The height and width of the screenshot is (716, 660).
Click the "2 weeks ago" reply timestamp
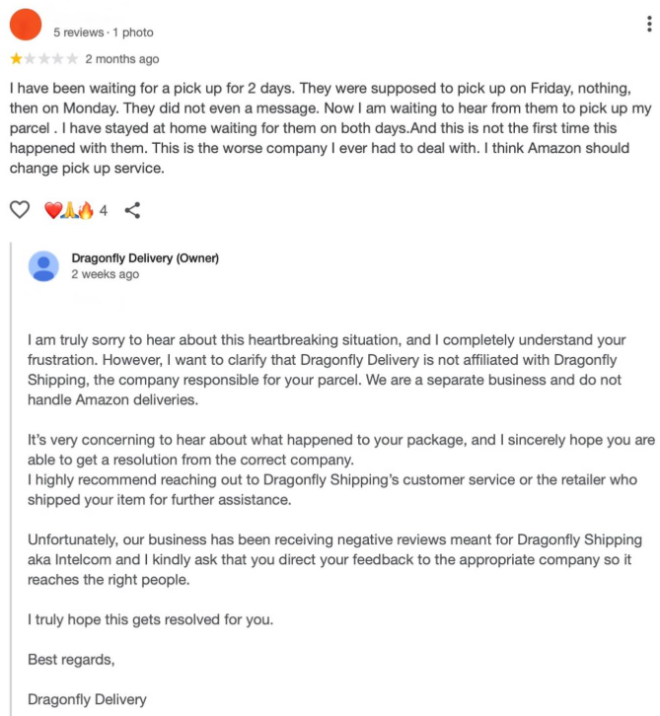tap(105, 274)
